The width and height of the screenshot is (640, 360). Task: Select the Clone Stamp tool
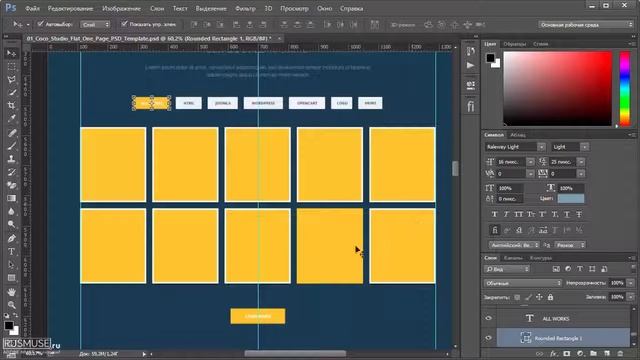pyautogui.click(x=11, y=159)
